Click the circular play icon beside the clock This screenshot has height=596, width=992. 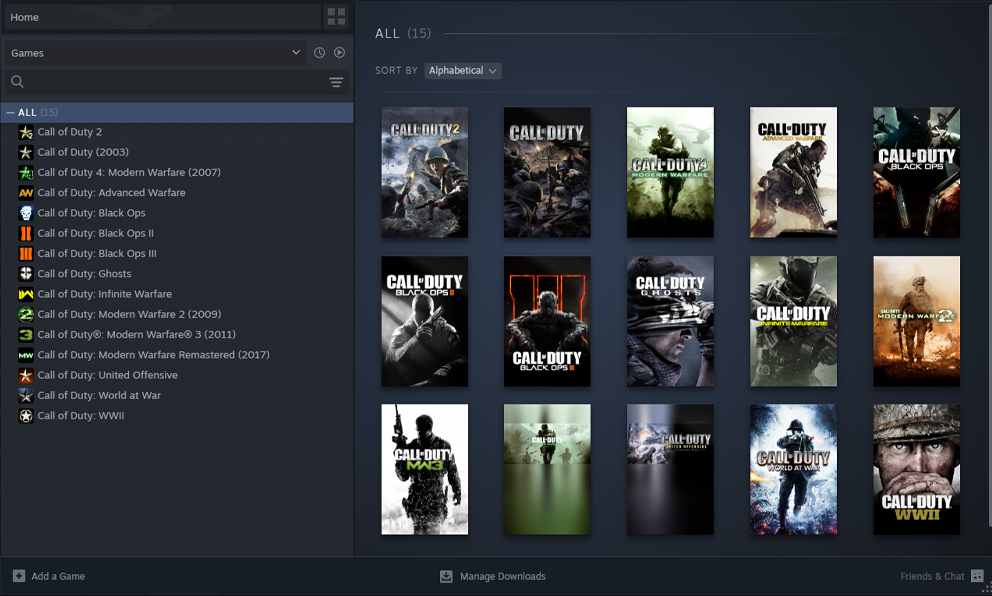click(x=340, y=52)
